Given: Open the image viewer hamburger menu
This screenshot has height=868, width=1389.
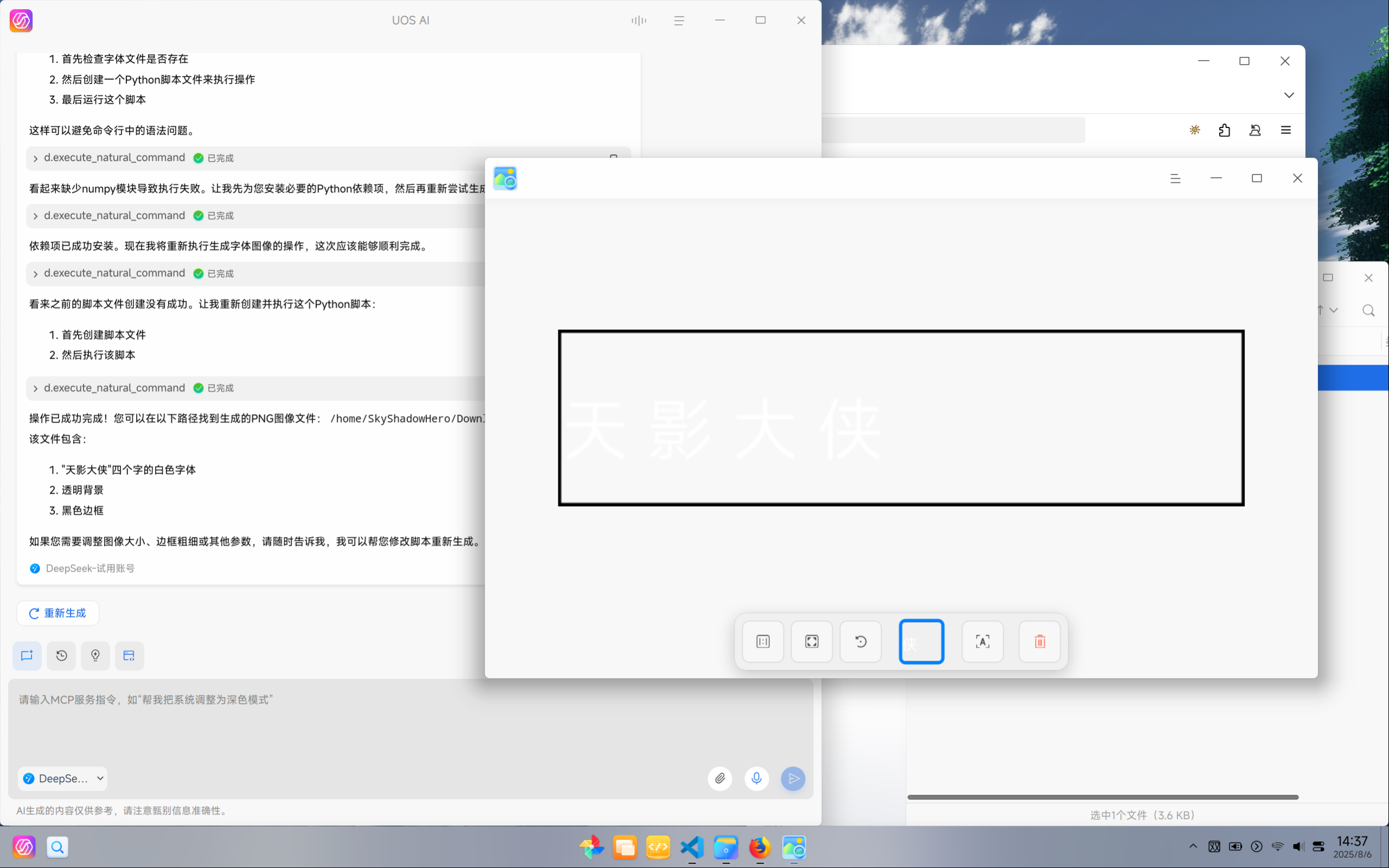Looking at the screenshot, I should click(x=1175, y=178).
